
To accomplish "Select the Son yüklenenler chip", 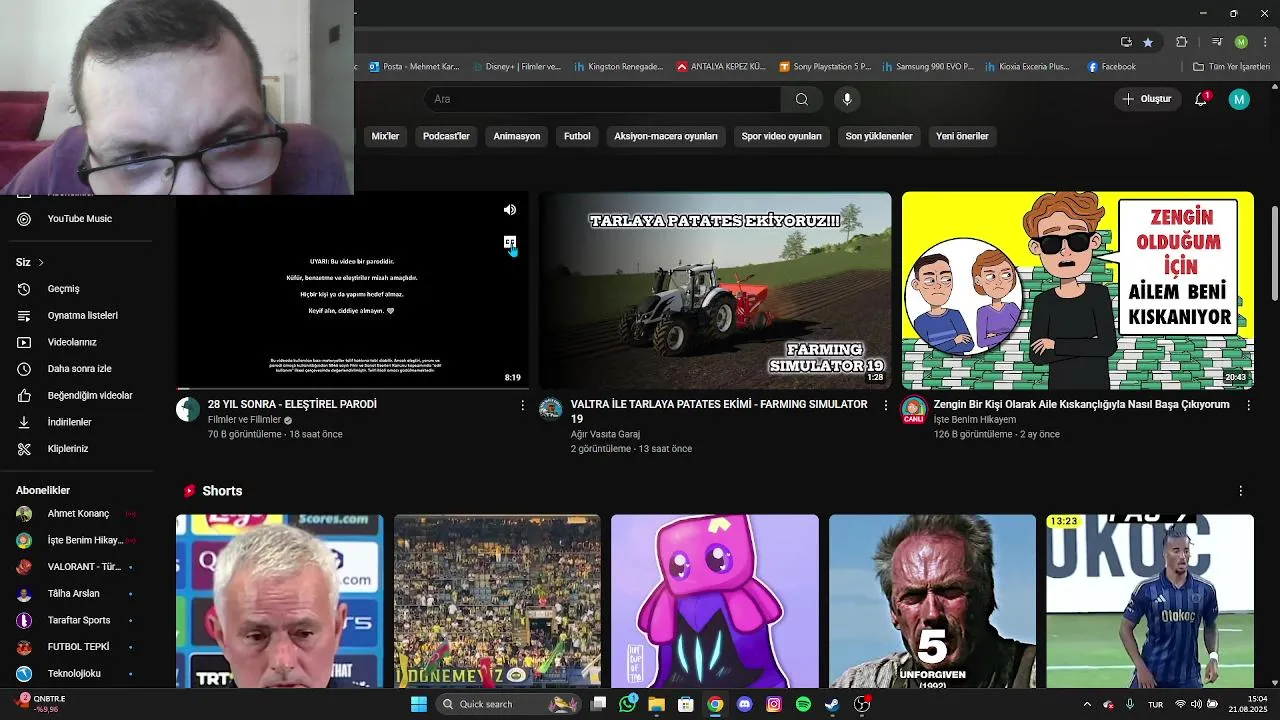I will click(879, 136).
